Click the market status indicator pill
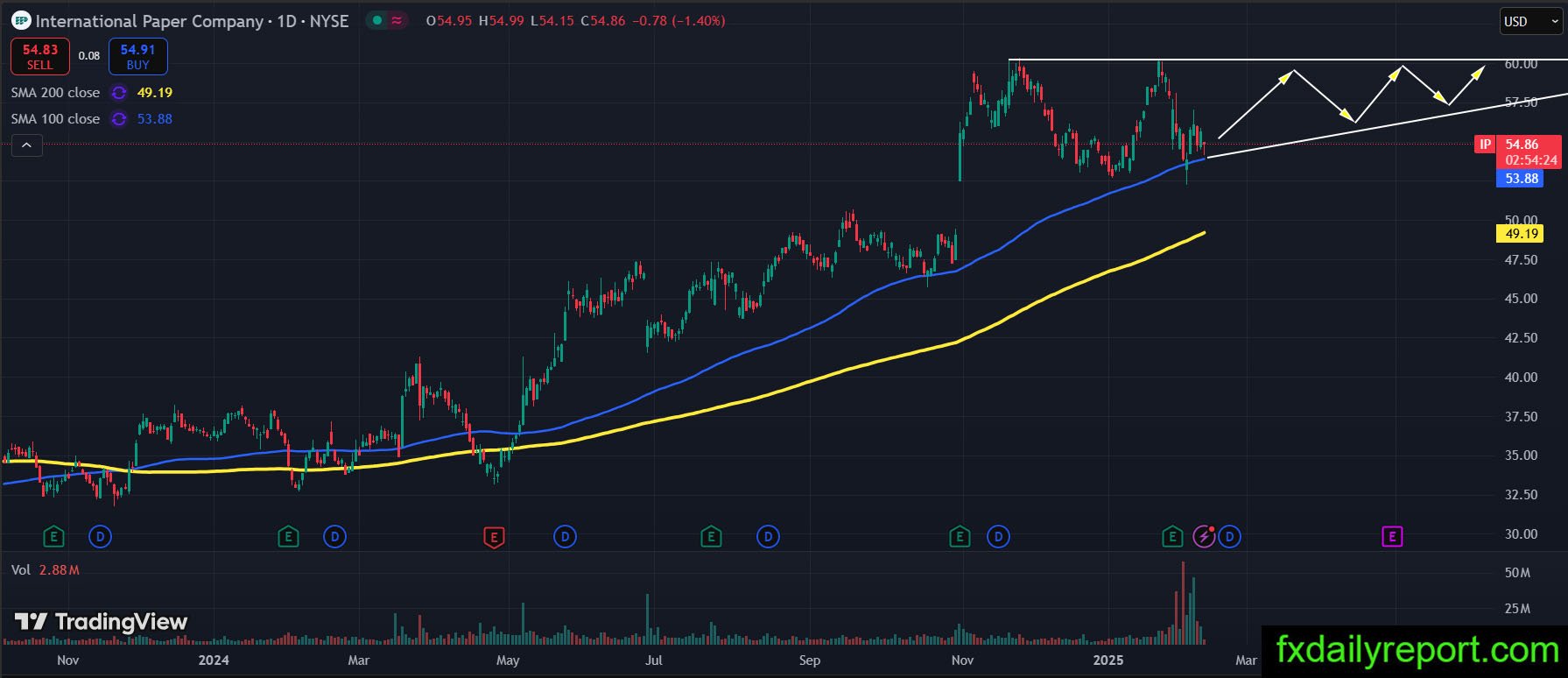Screen dimensions: 1568x678 tap(387, 20)
